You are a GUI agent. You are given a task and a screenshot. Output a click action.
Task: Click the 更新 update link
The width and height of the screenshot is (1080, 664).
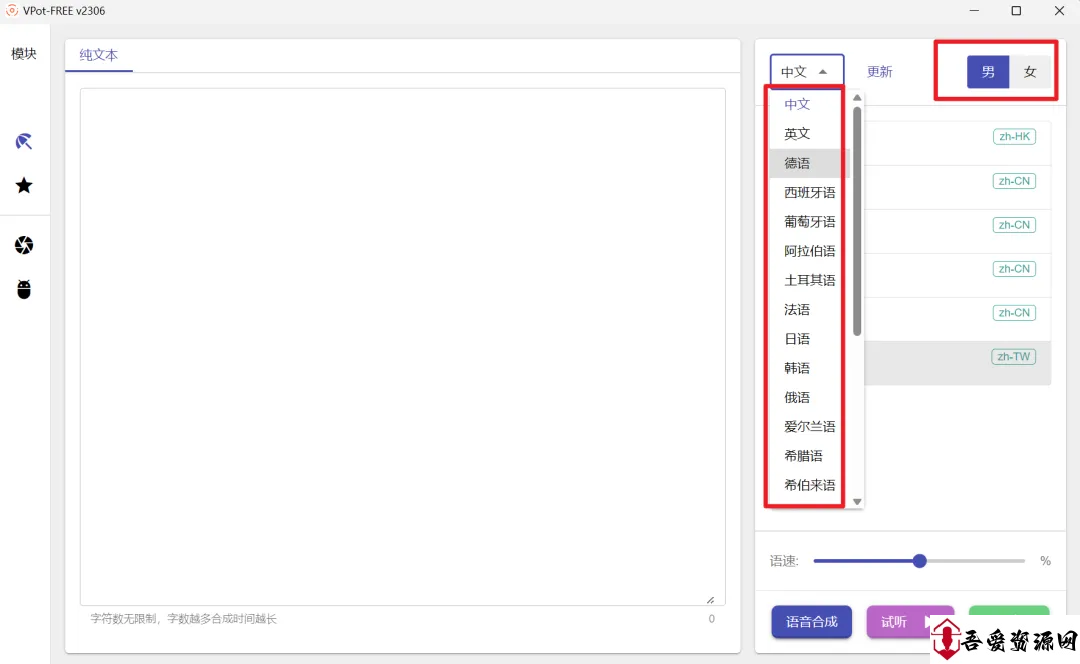[x=880, y=72]
